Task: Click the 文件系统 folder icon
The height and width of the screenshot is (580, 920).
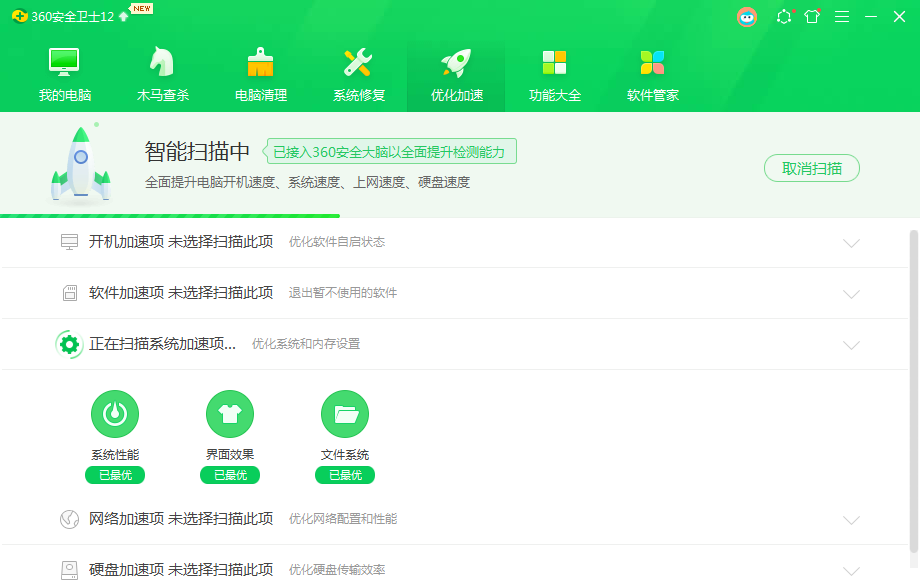Action: pos(345,414)
